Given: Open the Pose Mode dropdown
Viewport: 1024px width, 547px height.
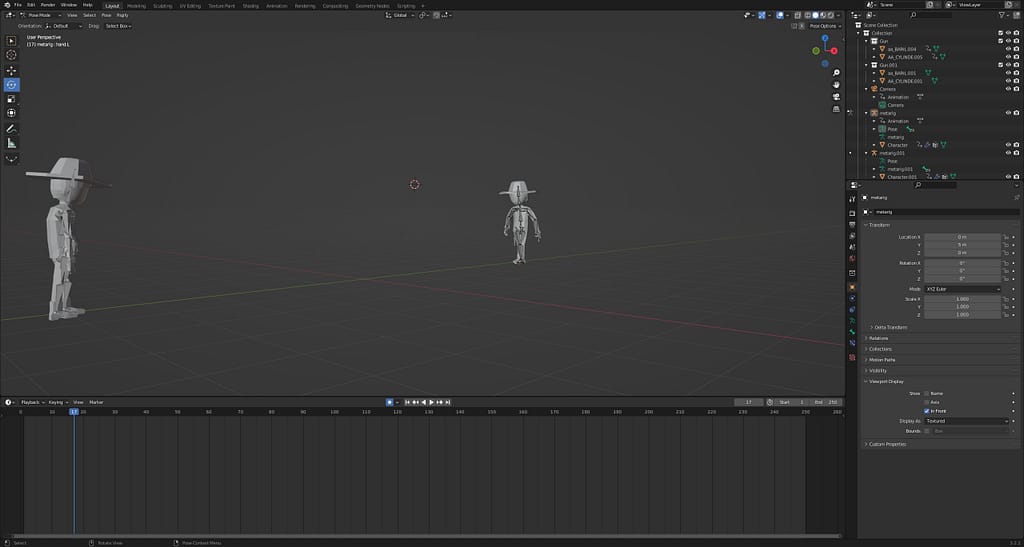Looking at the screenshot, I should click(38, 15).
